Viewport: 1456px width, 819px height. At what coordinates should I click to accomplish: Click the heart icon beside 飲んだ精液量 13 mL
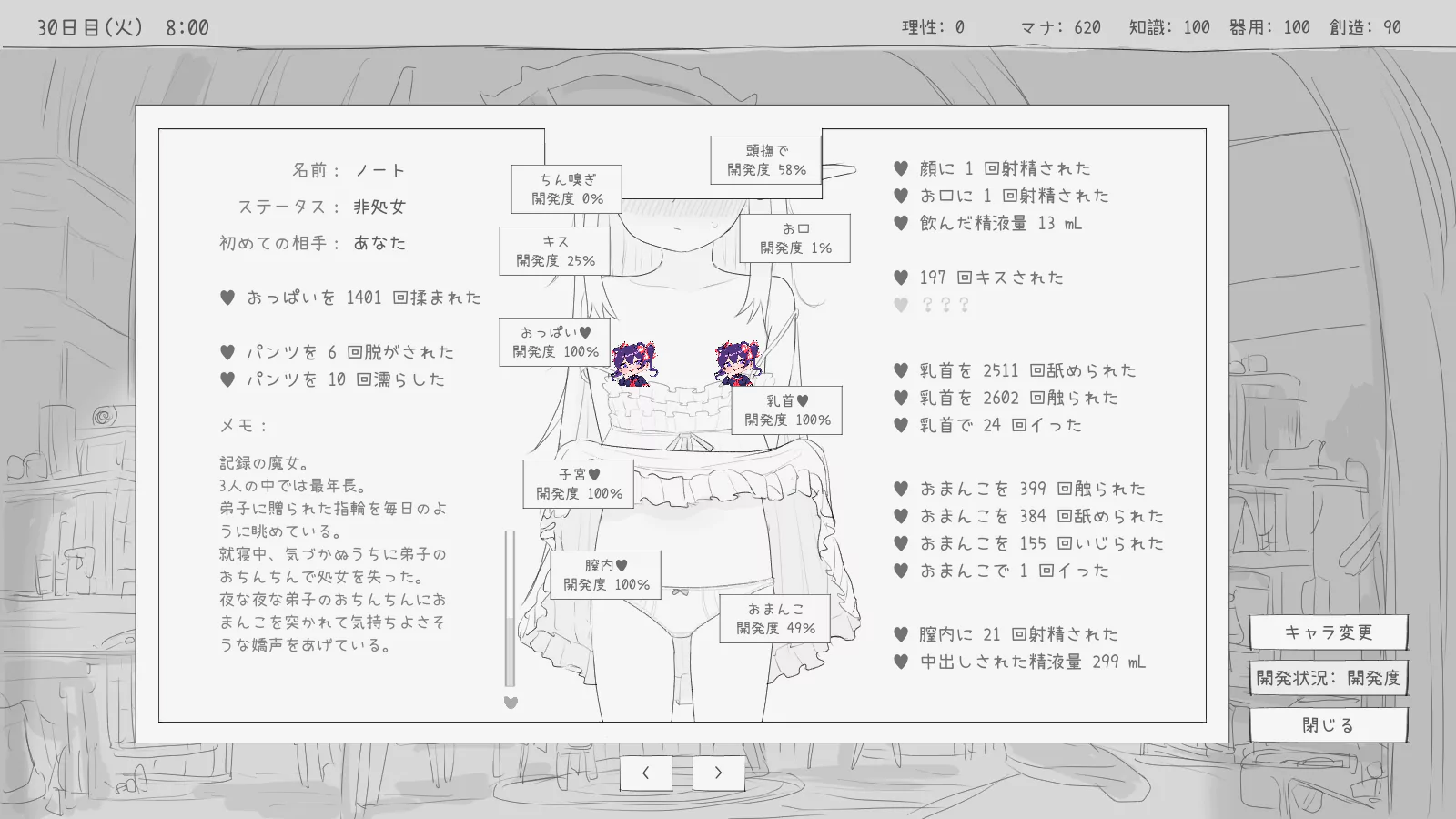click(901, 223)
